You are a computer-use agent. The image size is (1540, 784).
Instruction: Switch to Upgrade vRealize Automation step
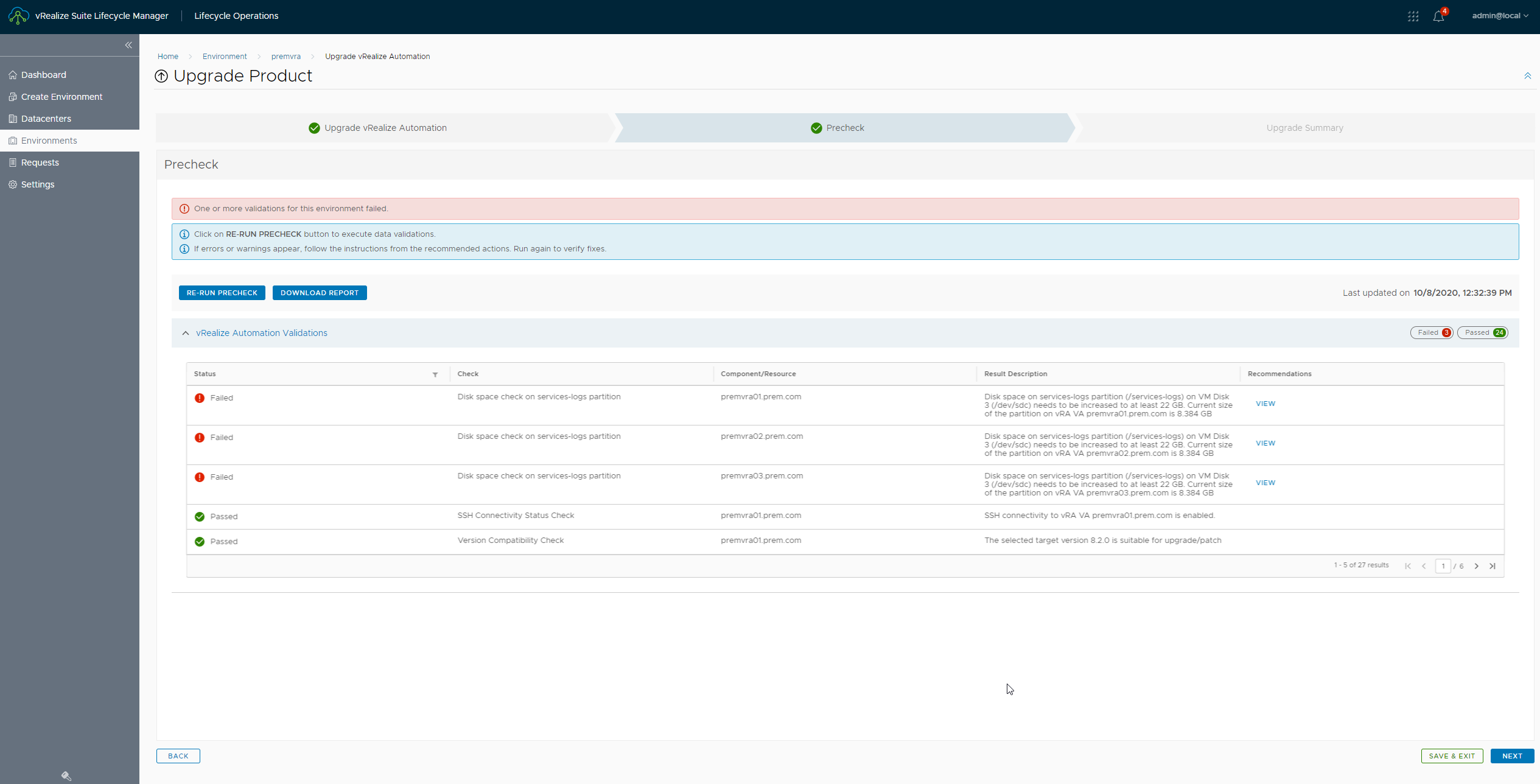tap(385, 128)
